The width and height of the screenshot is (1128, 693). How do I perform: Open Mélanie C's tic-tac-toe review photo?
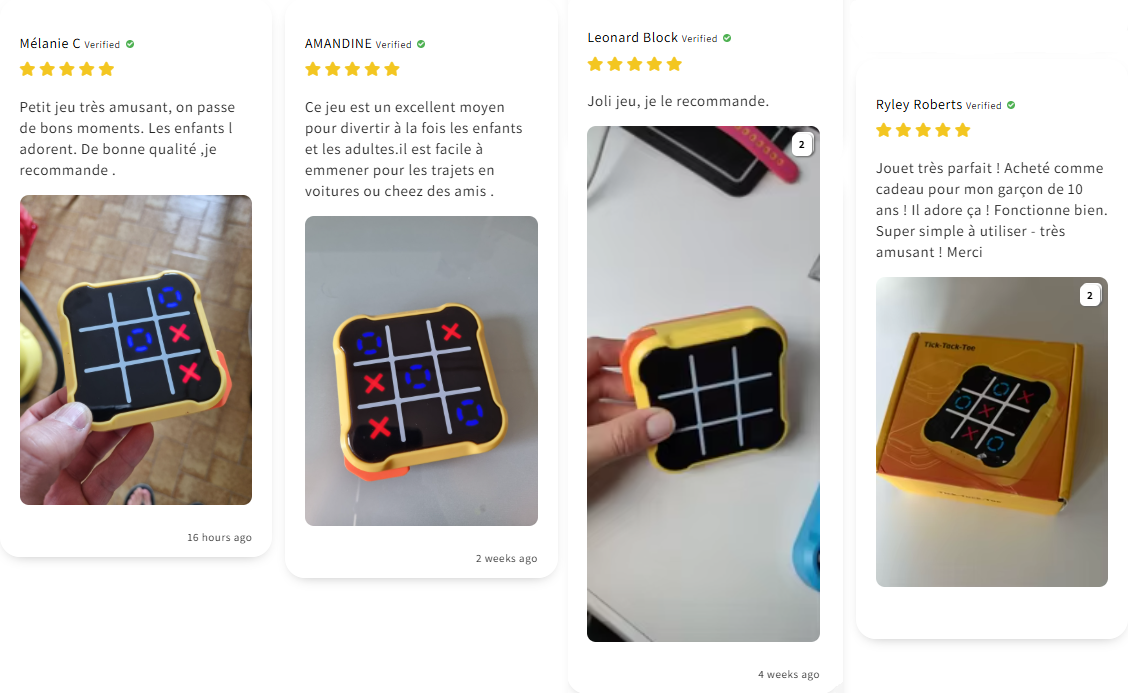pos(136,350)
